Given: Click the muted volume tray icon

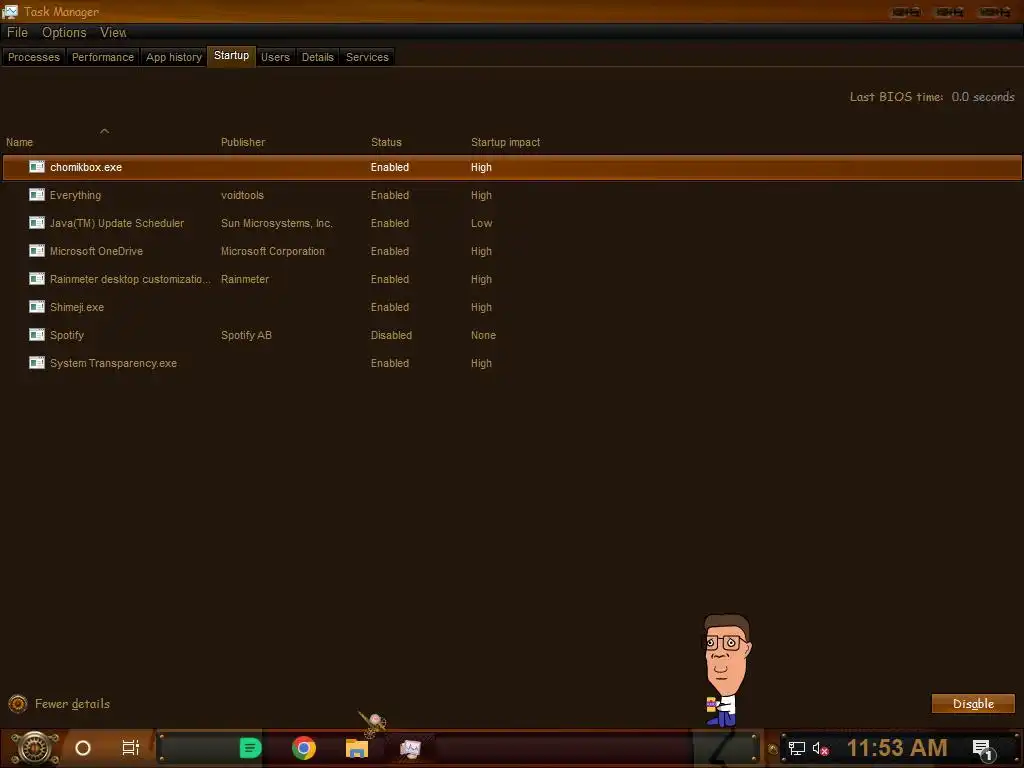Looking at the screenshot, I should point(820,748).
